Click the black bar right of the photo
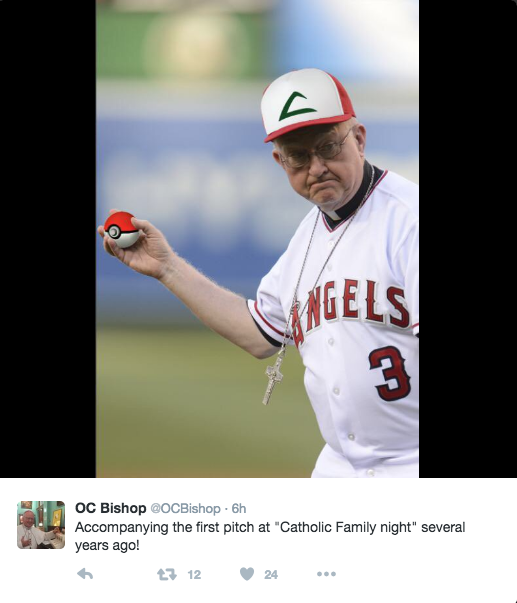Viewport: 517px width, 603px height. tap(468, 238)
